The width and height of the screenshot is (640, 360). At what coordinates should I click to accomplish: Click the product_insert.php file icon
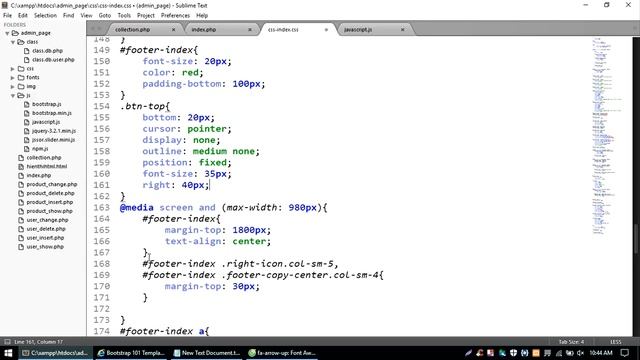21,202
